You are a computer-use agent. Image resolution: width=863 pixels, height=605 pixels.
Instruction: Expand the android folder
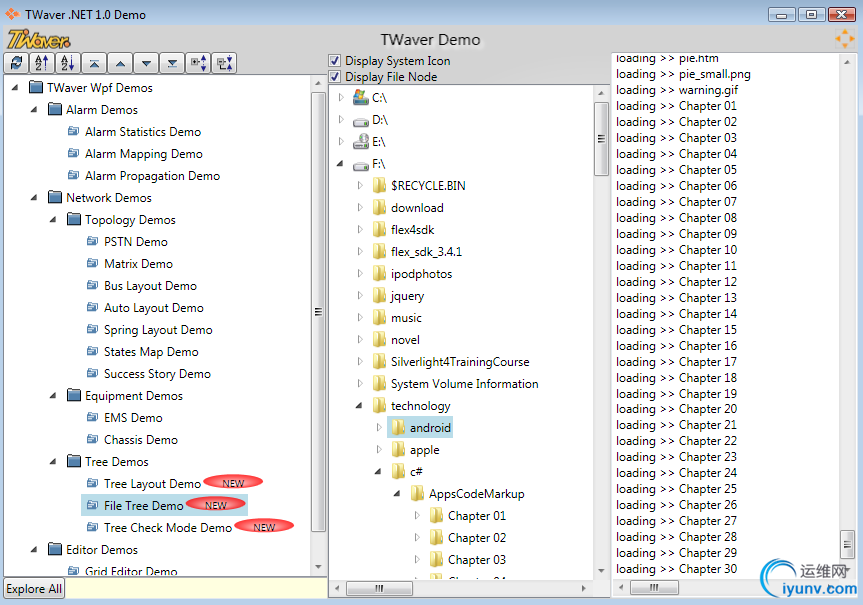tap(379, 428)
